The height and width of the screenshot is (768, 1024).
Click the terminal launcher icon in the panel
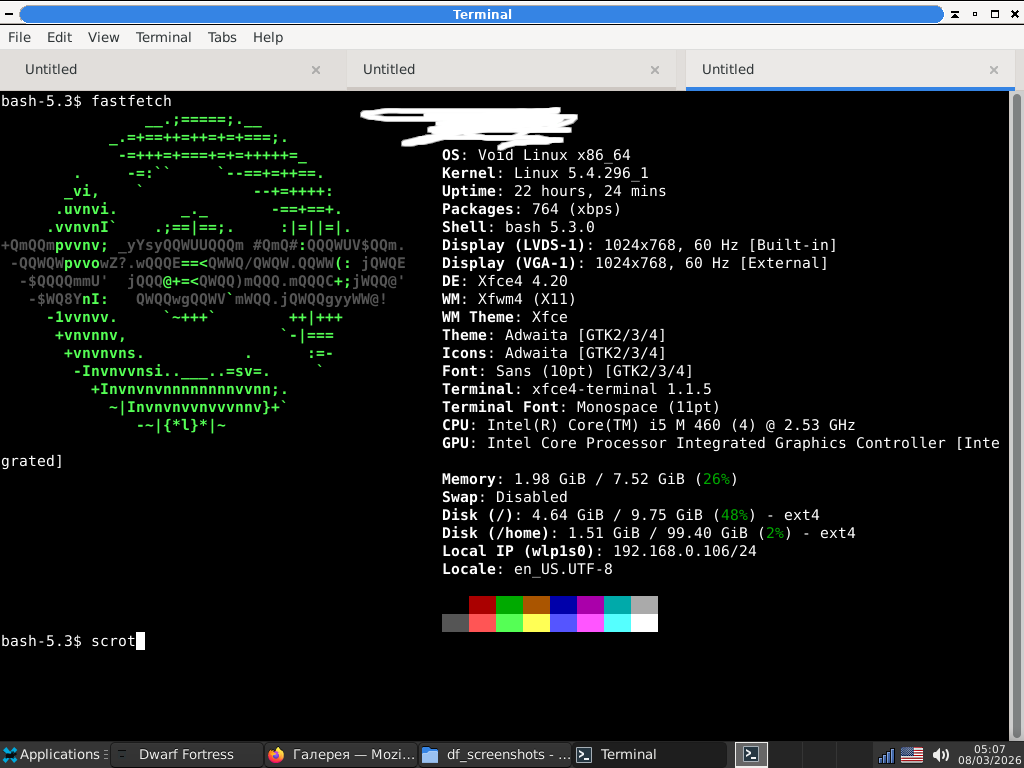click(x=751, y=755)
